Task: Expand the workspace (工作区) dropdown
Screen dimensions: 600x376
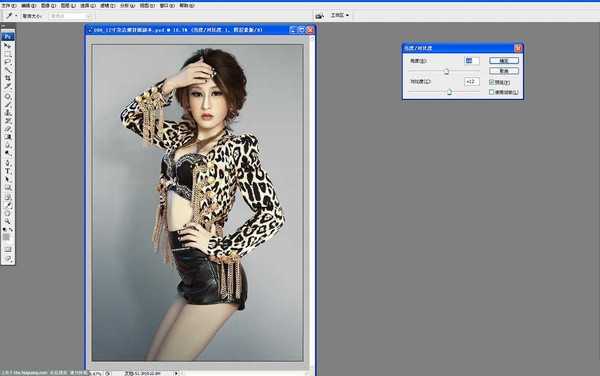Action: pyautogui.click(x=340, y=15)
